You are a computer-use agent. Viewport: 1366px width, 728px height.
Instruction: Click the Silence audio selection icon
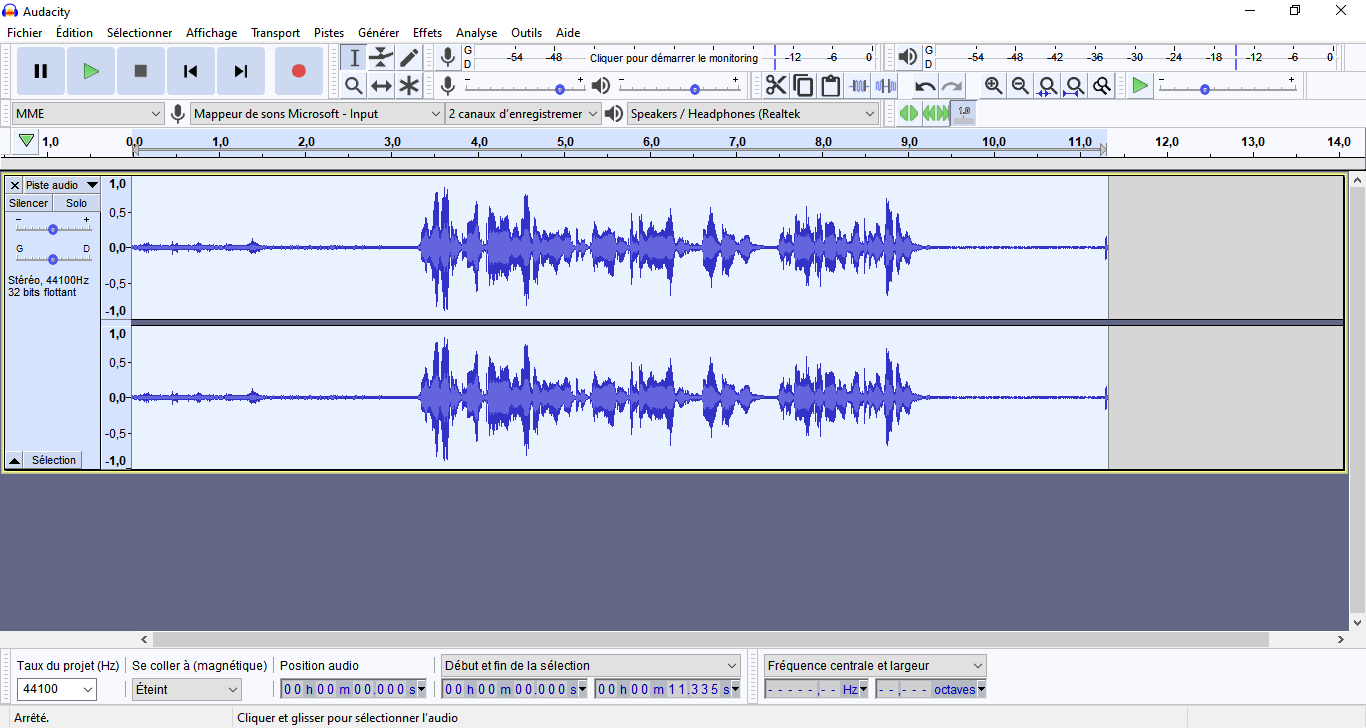[x=885, y=86]
